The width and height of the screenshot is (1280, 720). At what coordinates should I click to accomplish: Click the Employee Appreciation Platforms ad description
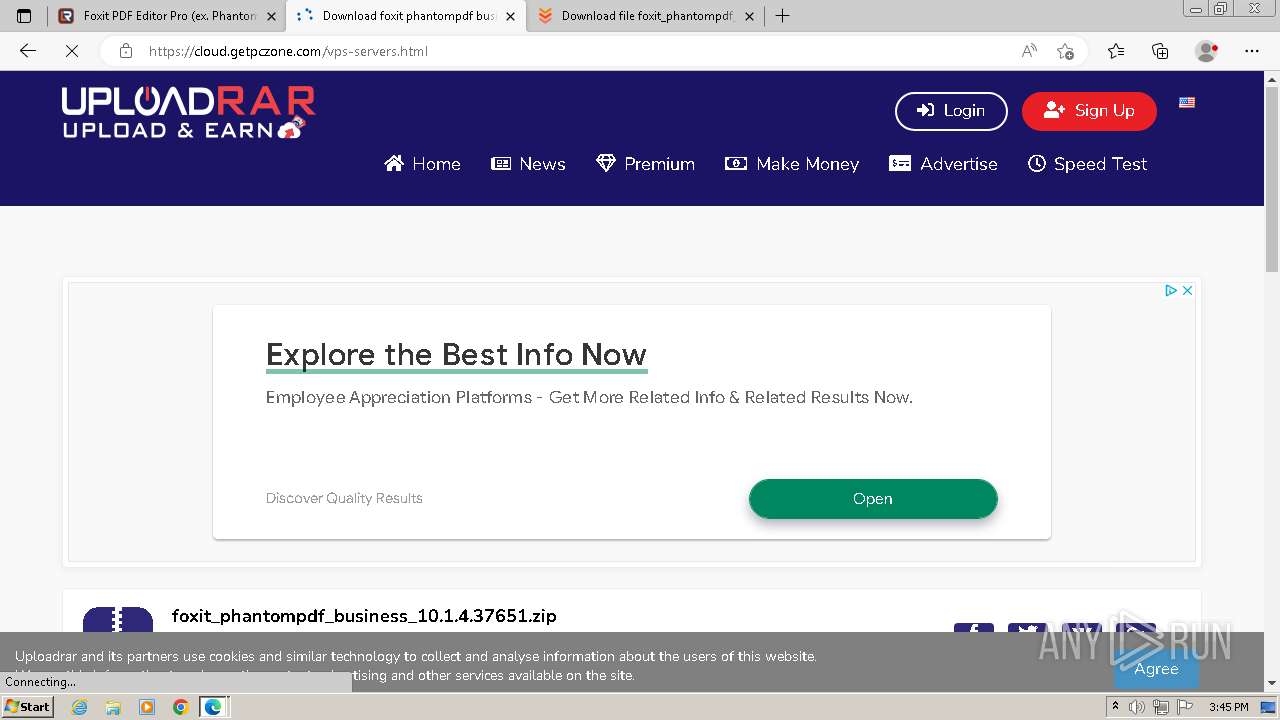589,398
